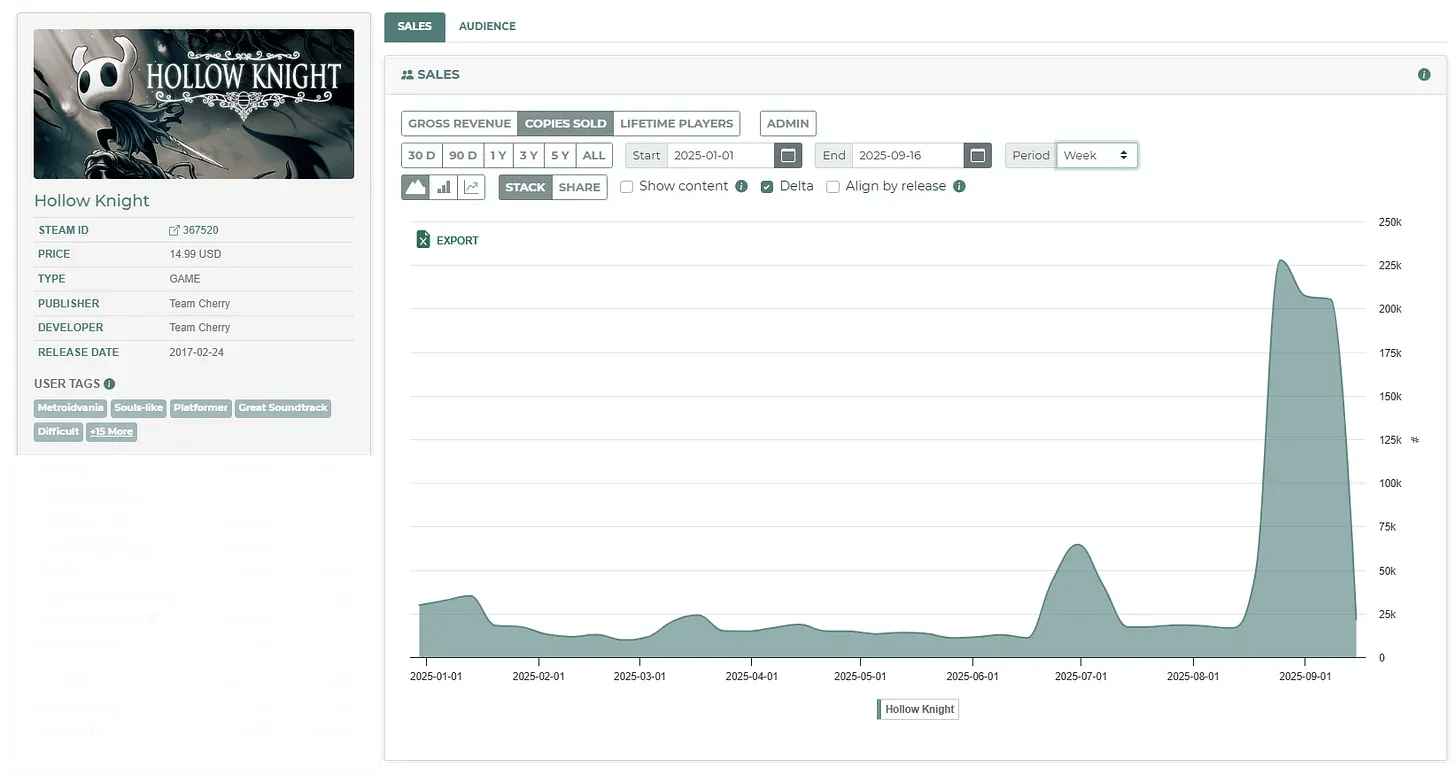Open the Steam ID 367520 link
The width and height of the screenshot is (1456, 782).
pyautogui.click(x=201, y=230)
